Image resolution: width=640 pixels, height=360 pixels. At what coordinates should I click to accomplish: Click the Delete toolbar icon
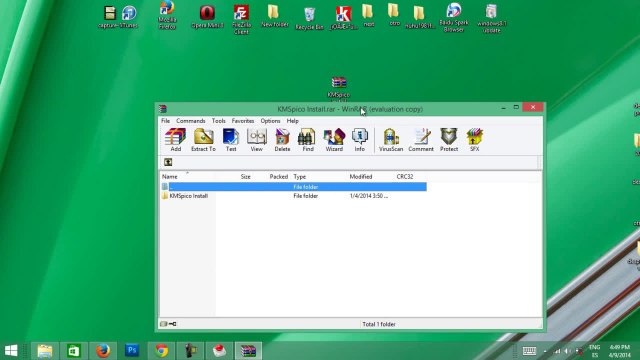(x=282, y=140)
